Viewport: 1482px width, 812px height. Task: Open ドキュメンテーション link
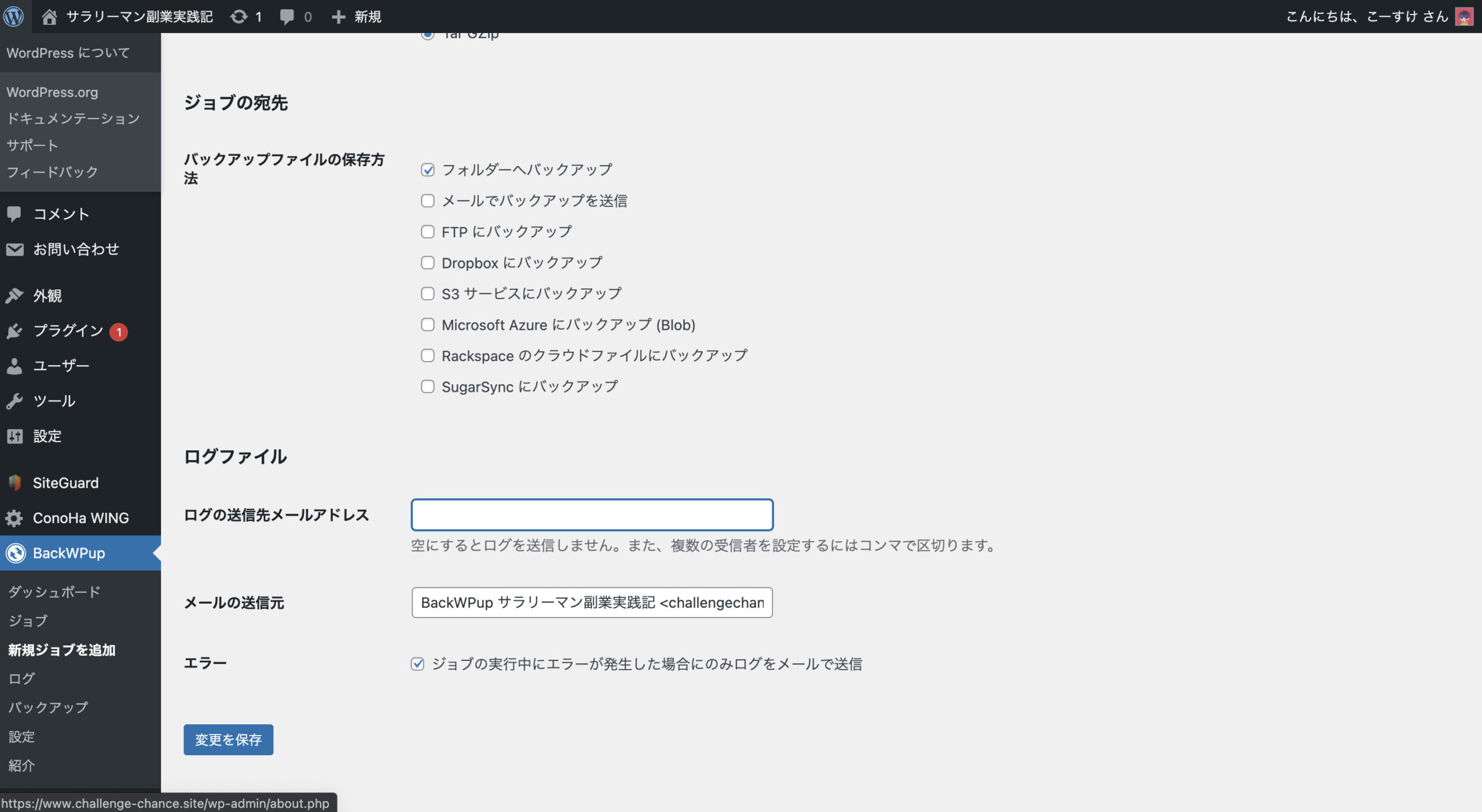[73, 119]
